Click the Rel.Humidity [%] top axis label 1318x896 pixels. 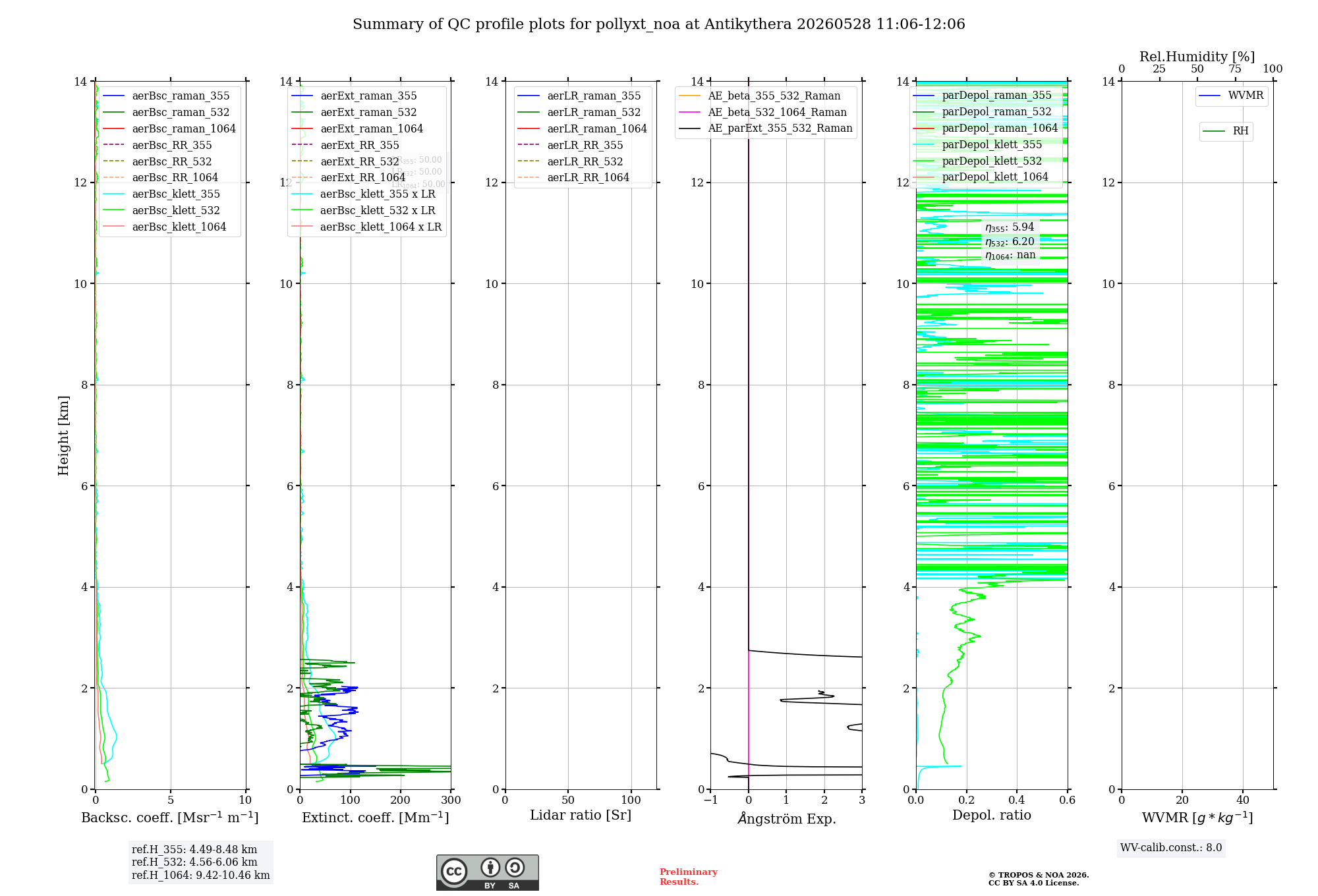(x=1197, y=57)
